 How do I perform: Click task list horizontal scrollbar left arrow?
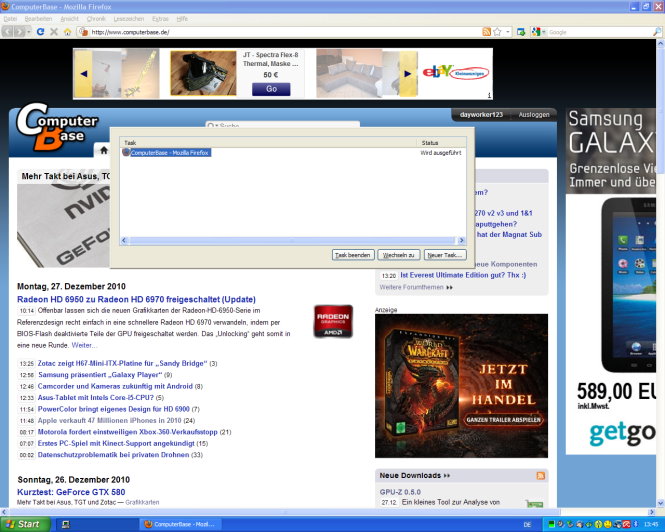(124, 241)
